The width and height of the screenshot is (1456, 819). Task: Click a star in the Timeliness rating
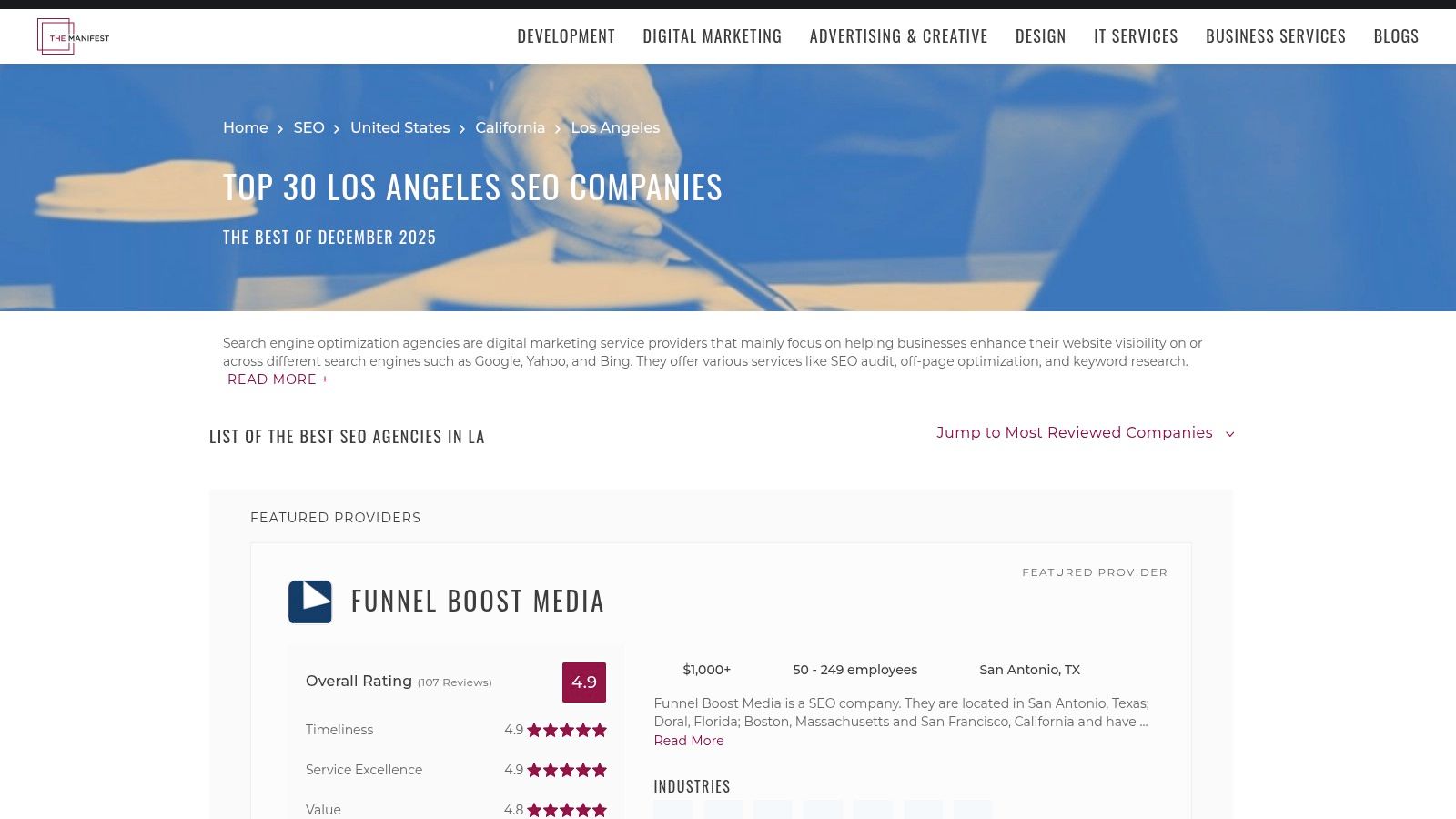point(569,730)
